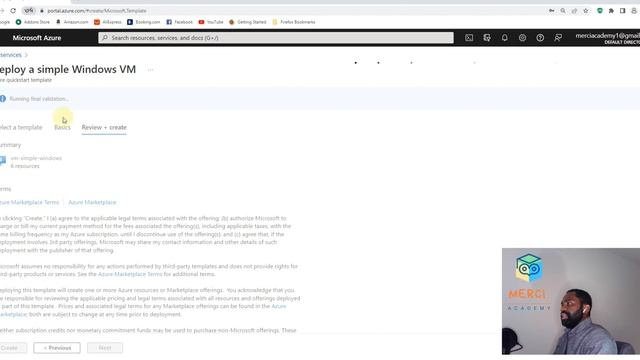Viewport: 640px width, 360px height.
Task: Open the Addons Store bookmark
Action: (x=33, y=22)
